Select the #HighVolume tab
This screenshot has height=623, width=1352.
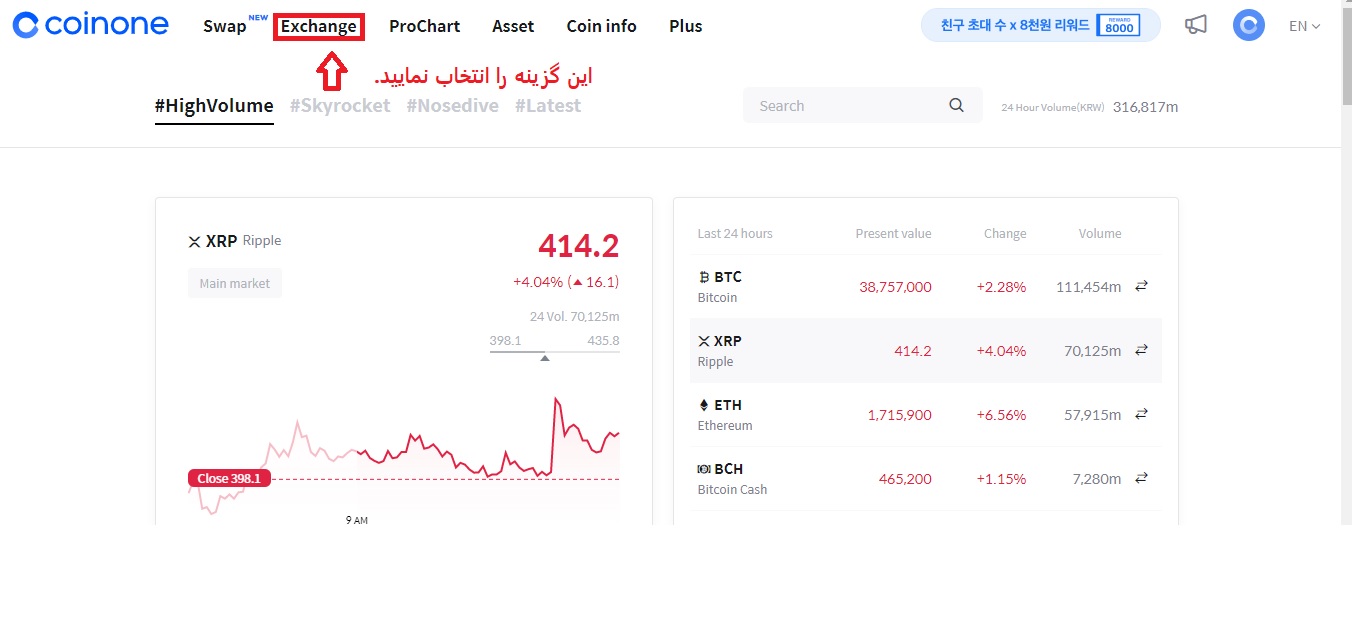pyautogui.click(x=214, y=105)
